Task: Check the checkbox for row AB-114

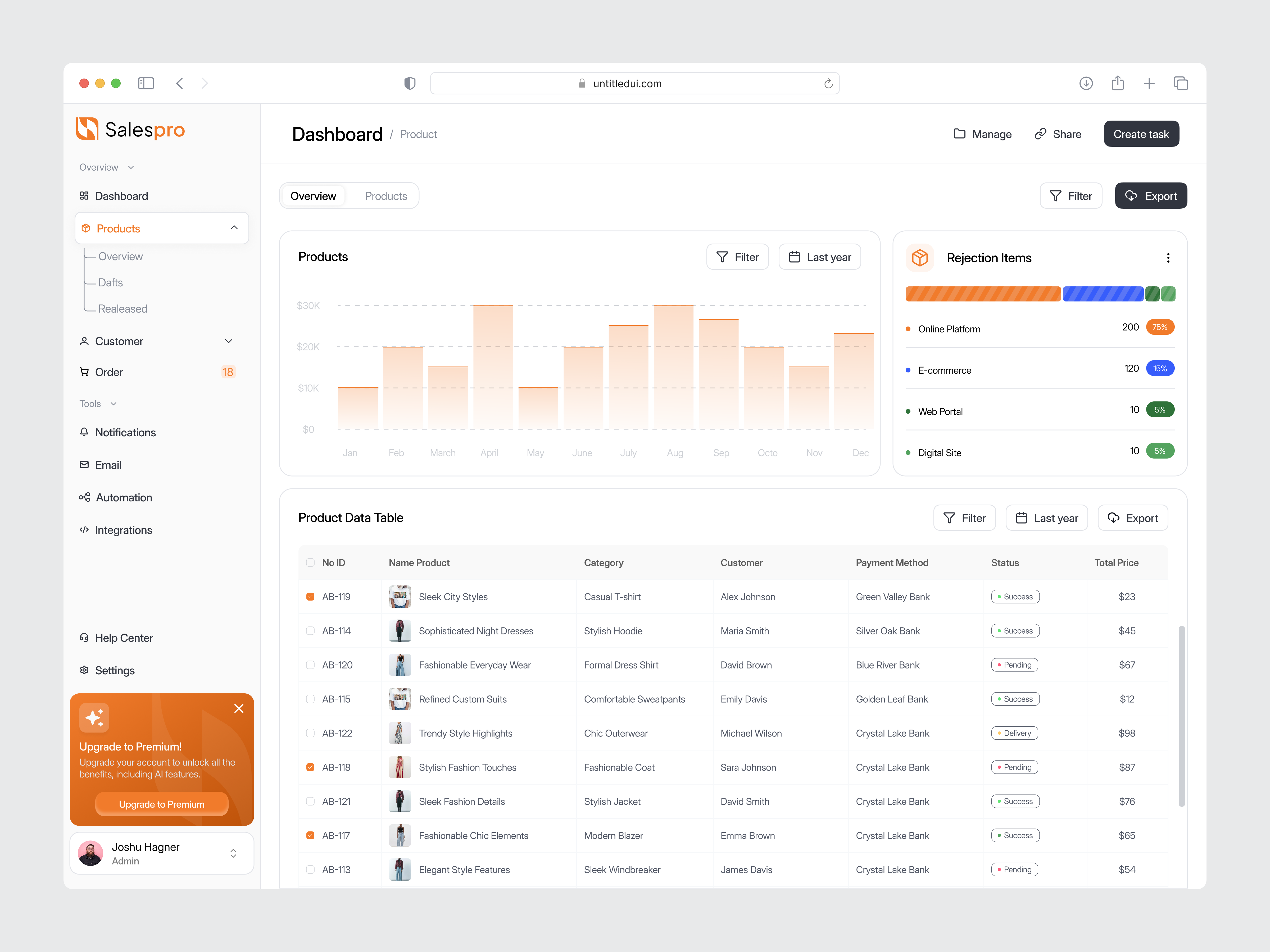Action: (x=310, y=630)
